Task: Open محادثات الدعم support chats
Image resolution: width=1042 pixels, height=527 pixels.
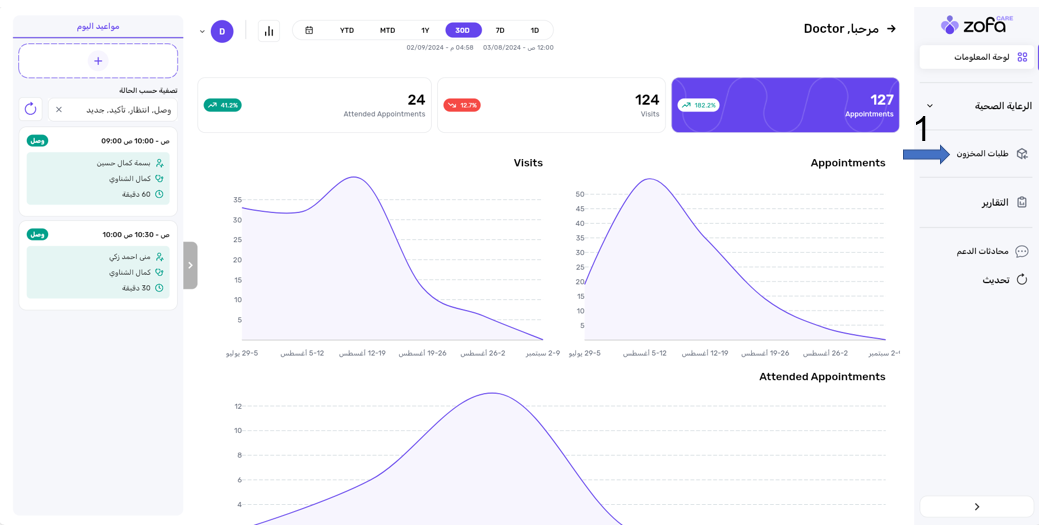Action: tap(982, 251)
